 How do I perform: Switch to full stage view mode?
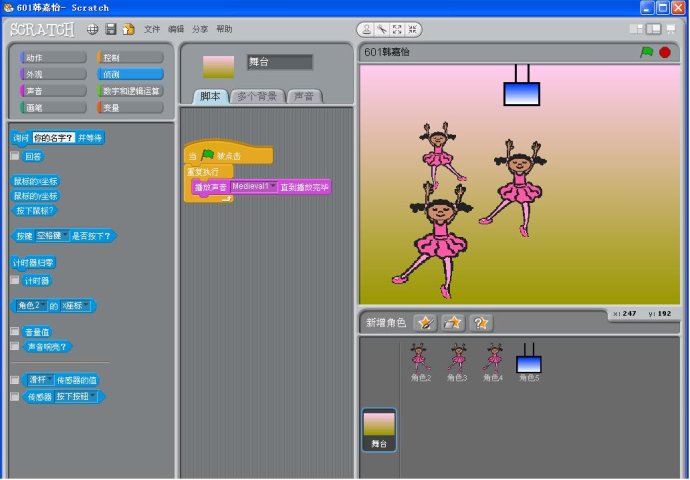click(x=653, y=29)
